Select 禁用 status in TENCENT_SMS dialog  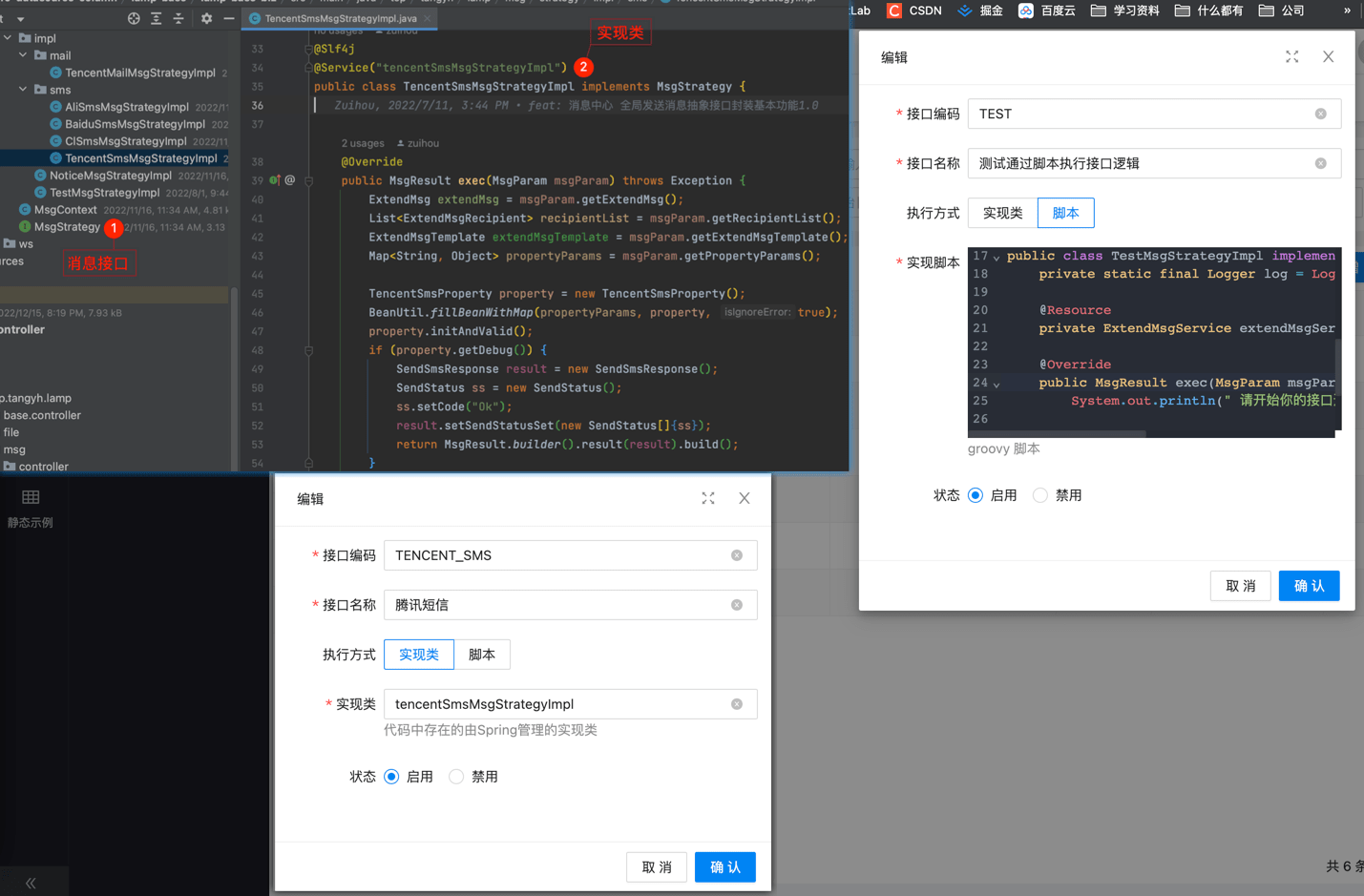click(457, 777)
